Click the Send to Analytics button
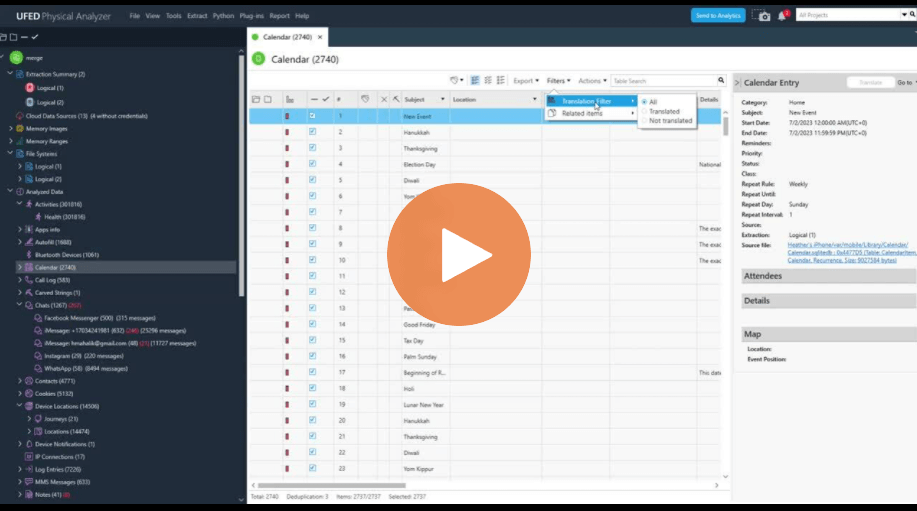The width and height of the screenshot is (917, 511). (x=717, y=16)
